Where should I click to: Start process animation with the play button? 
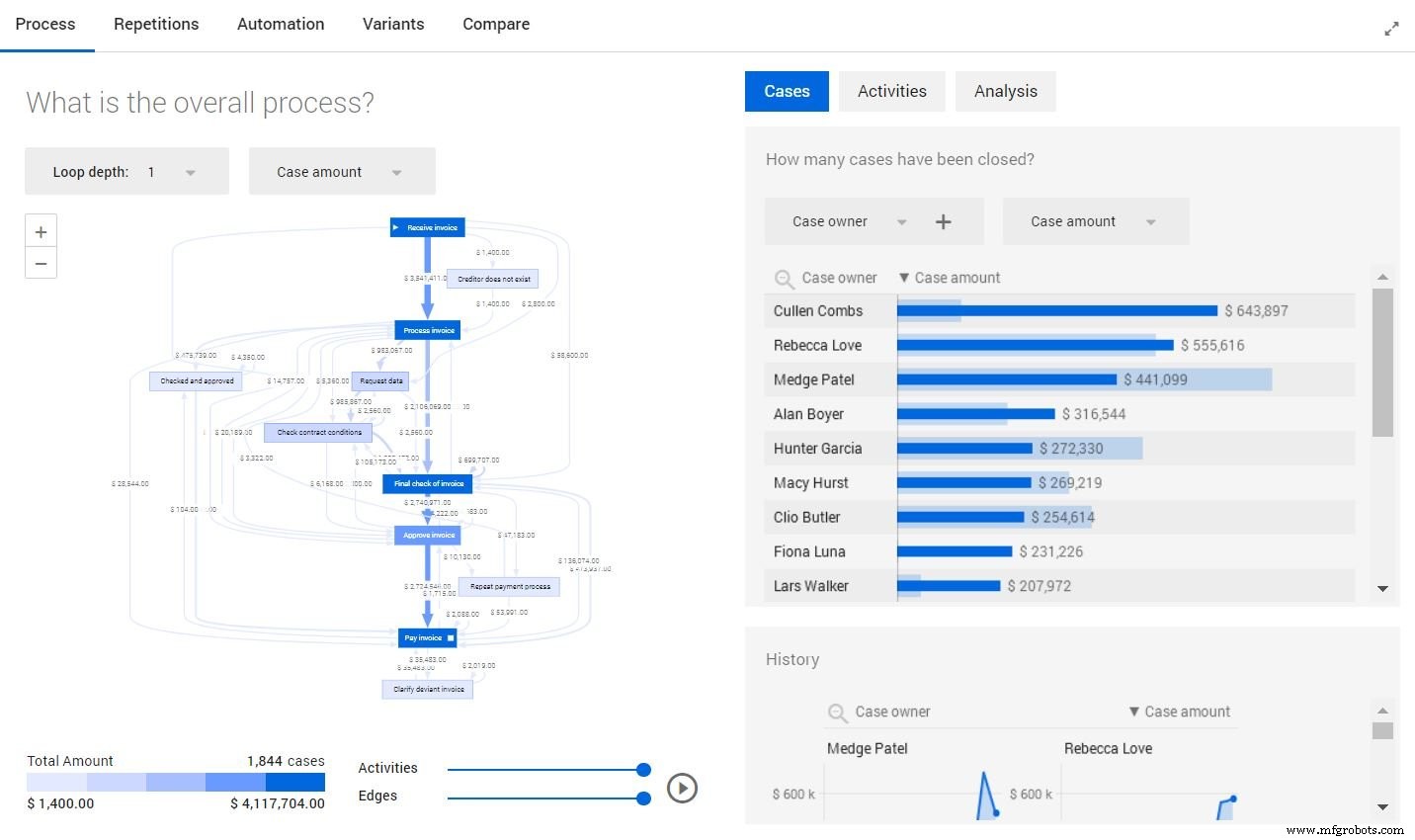point(682,788)
